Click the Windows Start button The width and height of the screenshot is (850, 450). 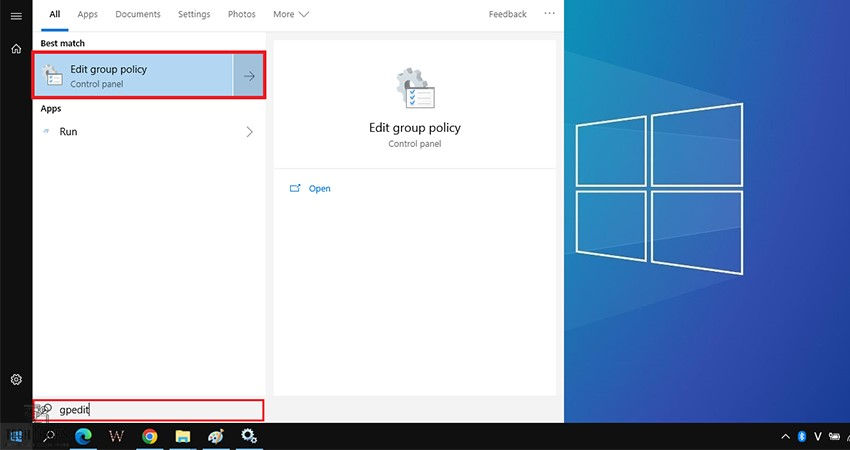(x=16, y=436)
